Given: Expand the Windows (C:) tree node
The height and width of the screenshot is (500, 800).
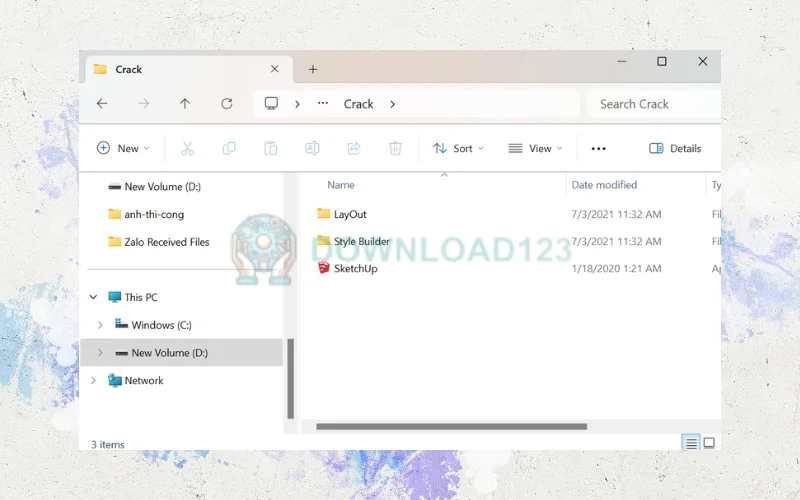Looking at the screenshot, I should (x=100, y=325).
